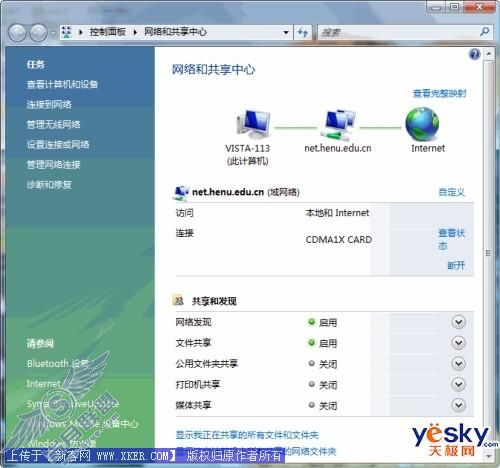Screen dimensions: 500x468
Task: Click the Internet globe icon
Action: [422, 124]
